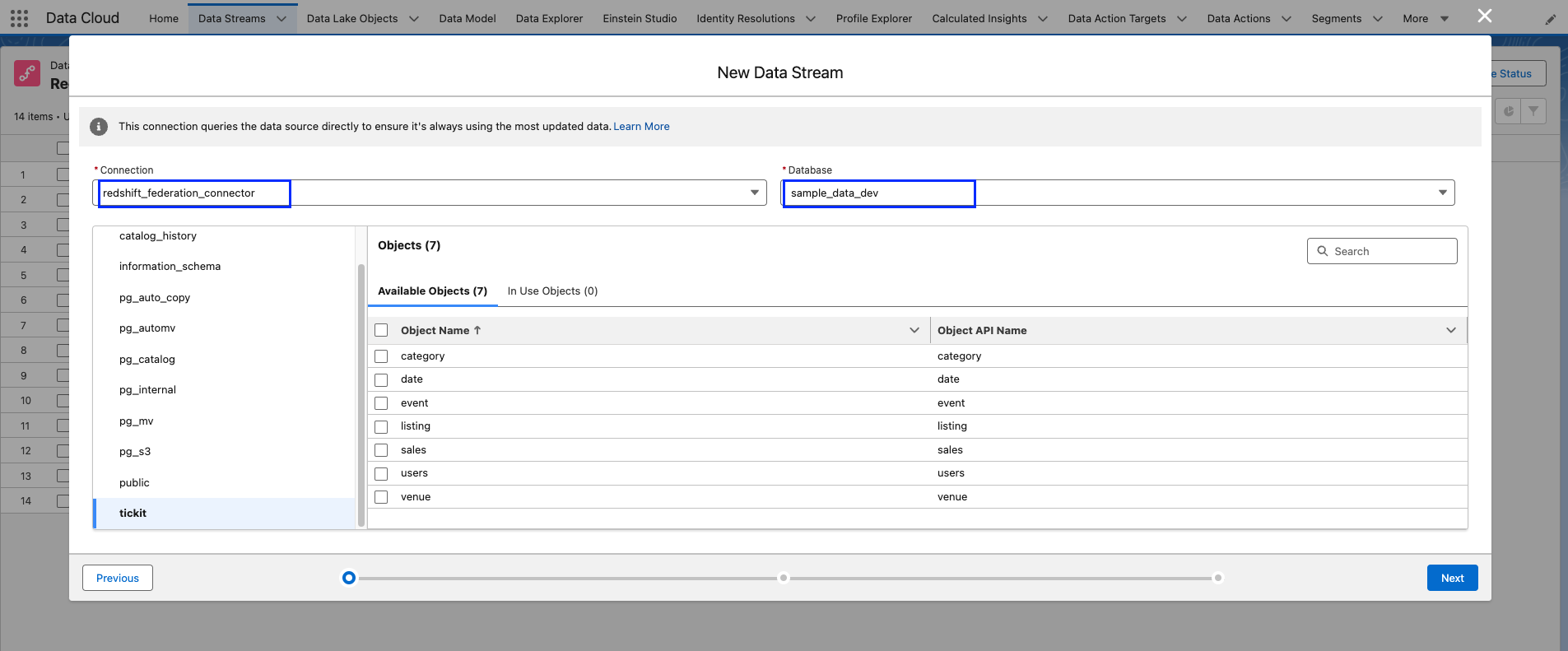Expand the Data Action Targets chevron

pyautogui.click(x=1182, y=19)
